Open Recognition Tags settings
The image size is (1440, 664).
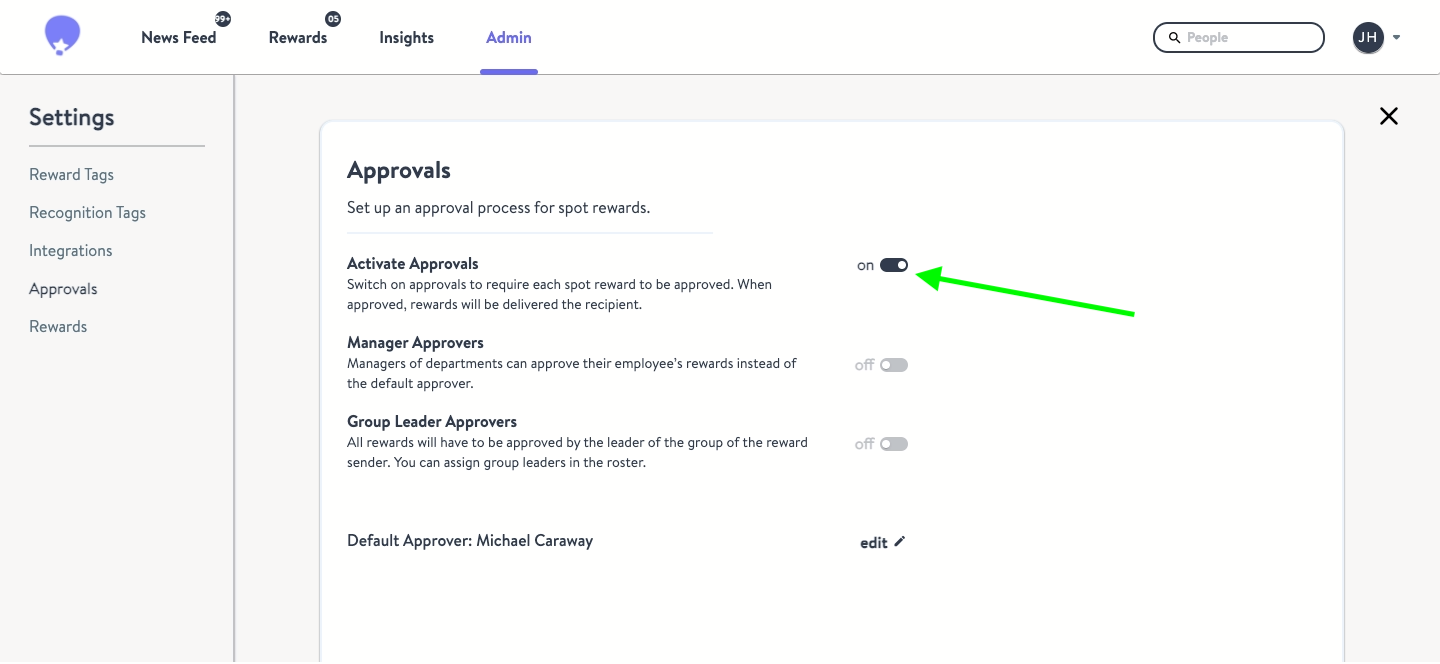pos(88,213)
